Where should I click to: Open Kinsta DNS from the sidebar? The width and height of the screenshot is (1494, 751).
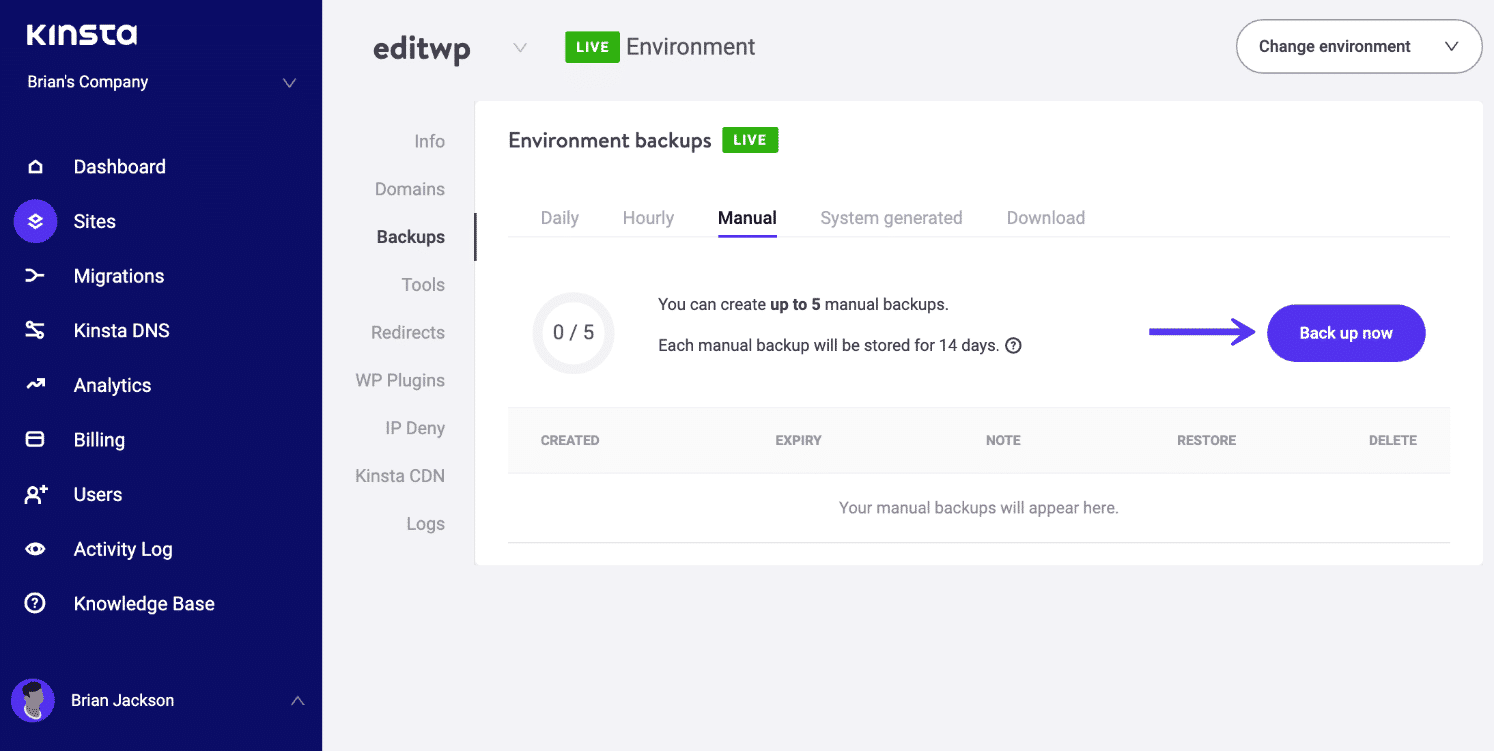[x=35, y=330]
